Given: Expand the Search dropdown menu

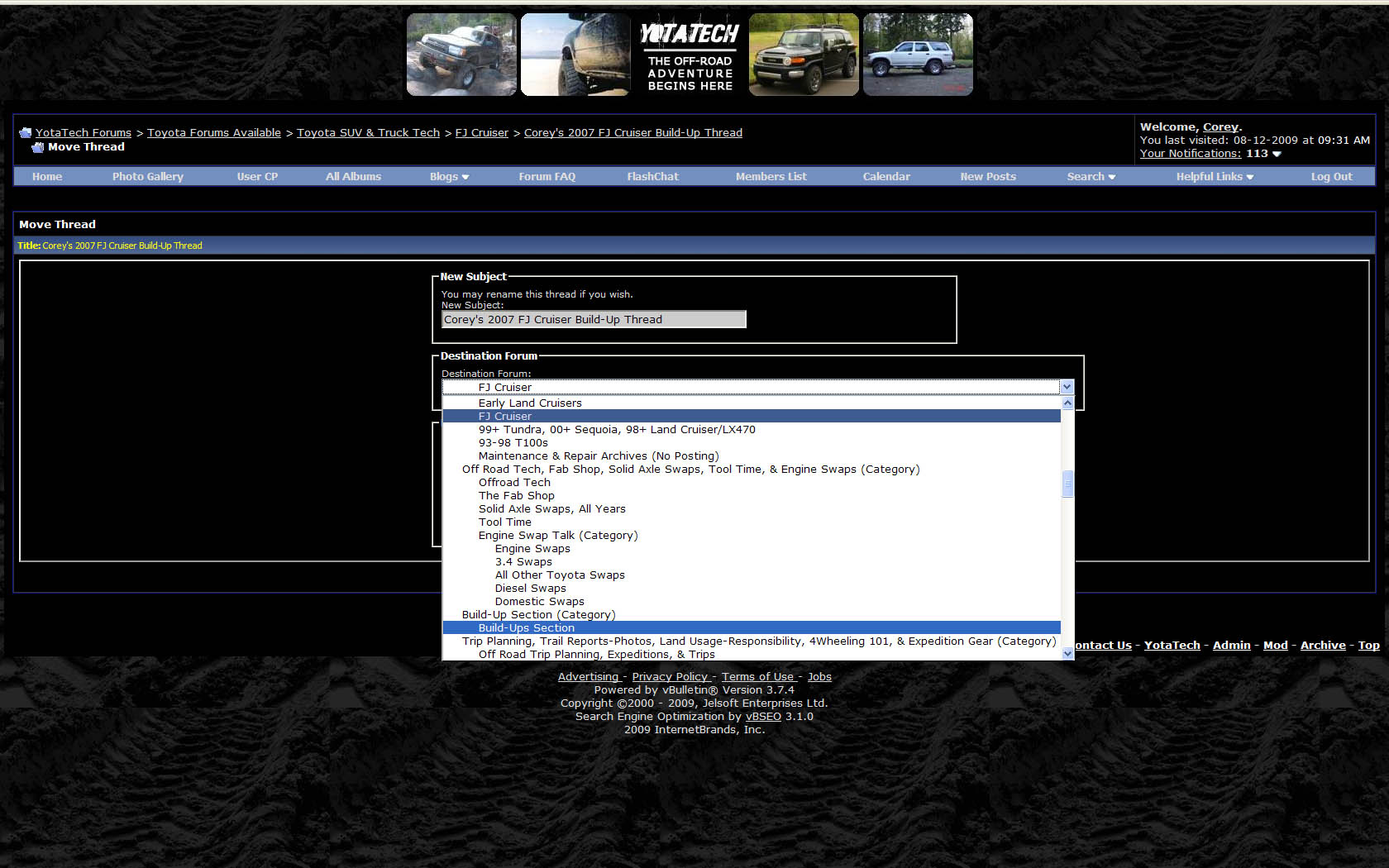Looking at the screenshot, I should [x=1091, y=177].
